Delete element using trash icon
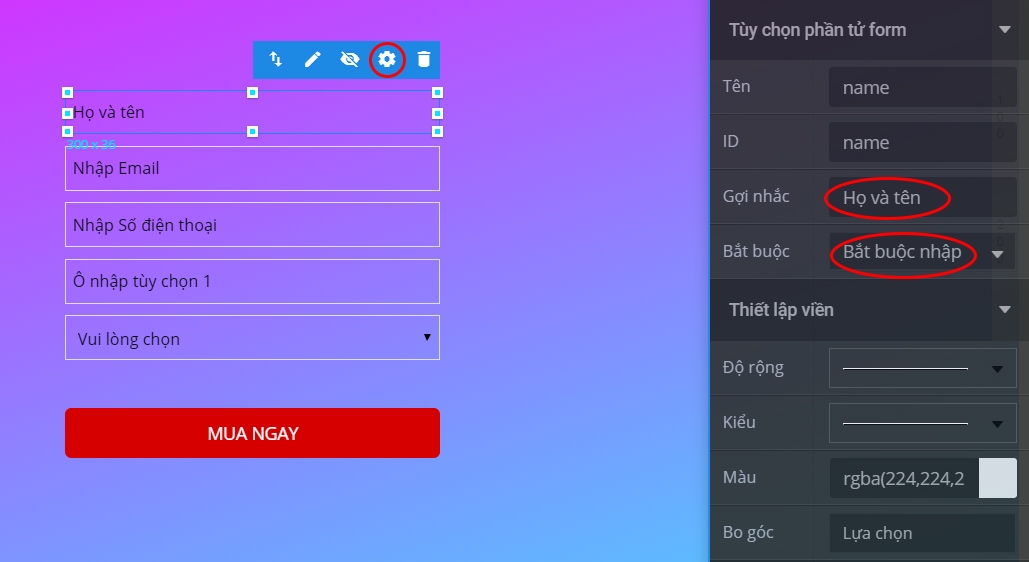 pos(424,60)
